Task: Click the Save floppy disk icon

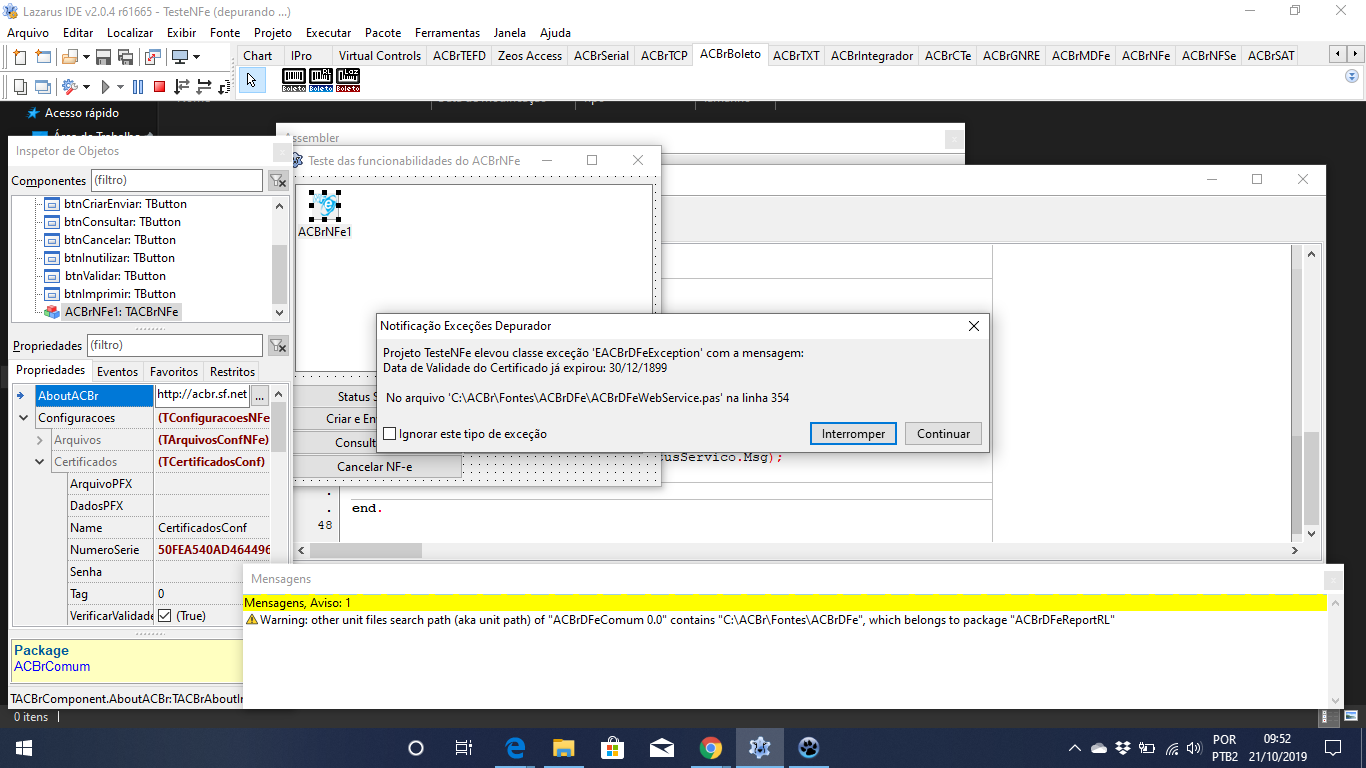Action: [103, 57]
